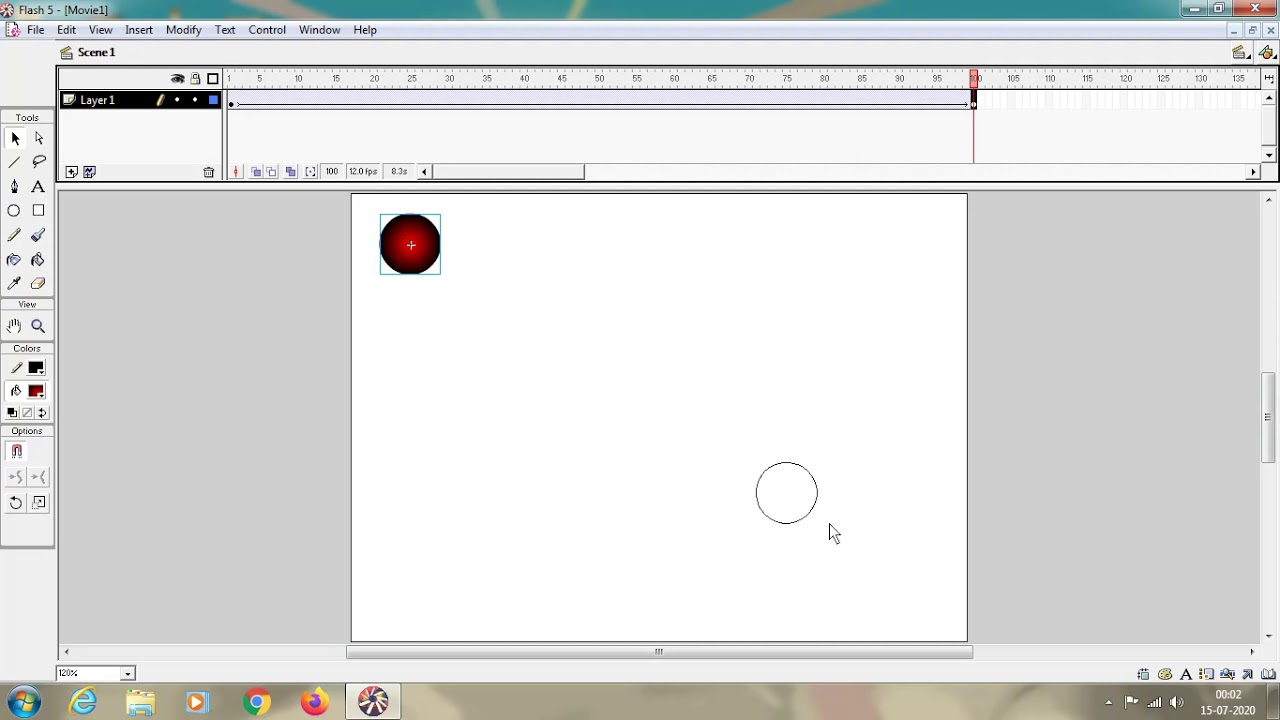Viewport: 1280px width, 720px height.
Task: Open the fill color red swatch
Action: click(x=36, y=391)
